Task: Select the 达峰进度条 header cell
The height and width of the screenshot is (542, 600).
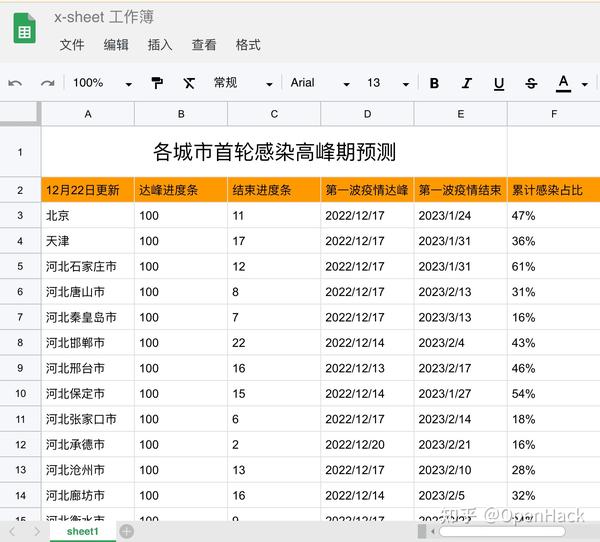Action: [181, 190]
